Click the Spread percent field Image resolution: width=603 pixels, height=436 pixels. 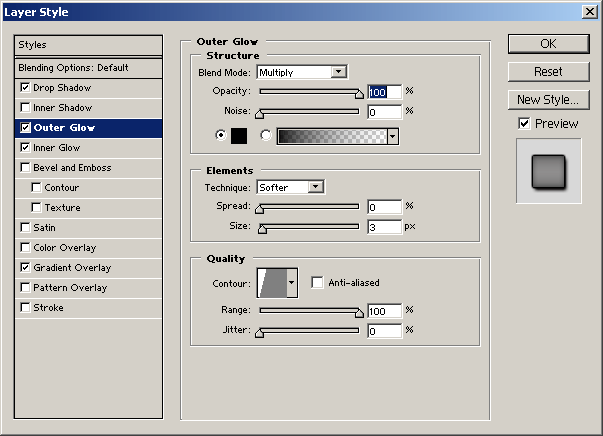point(385,207)
